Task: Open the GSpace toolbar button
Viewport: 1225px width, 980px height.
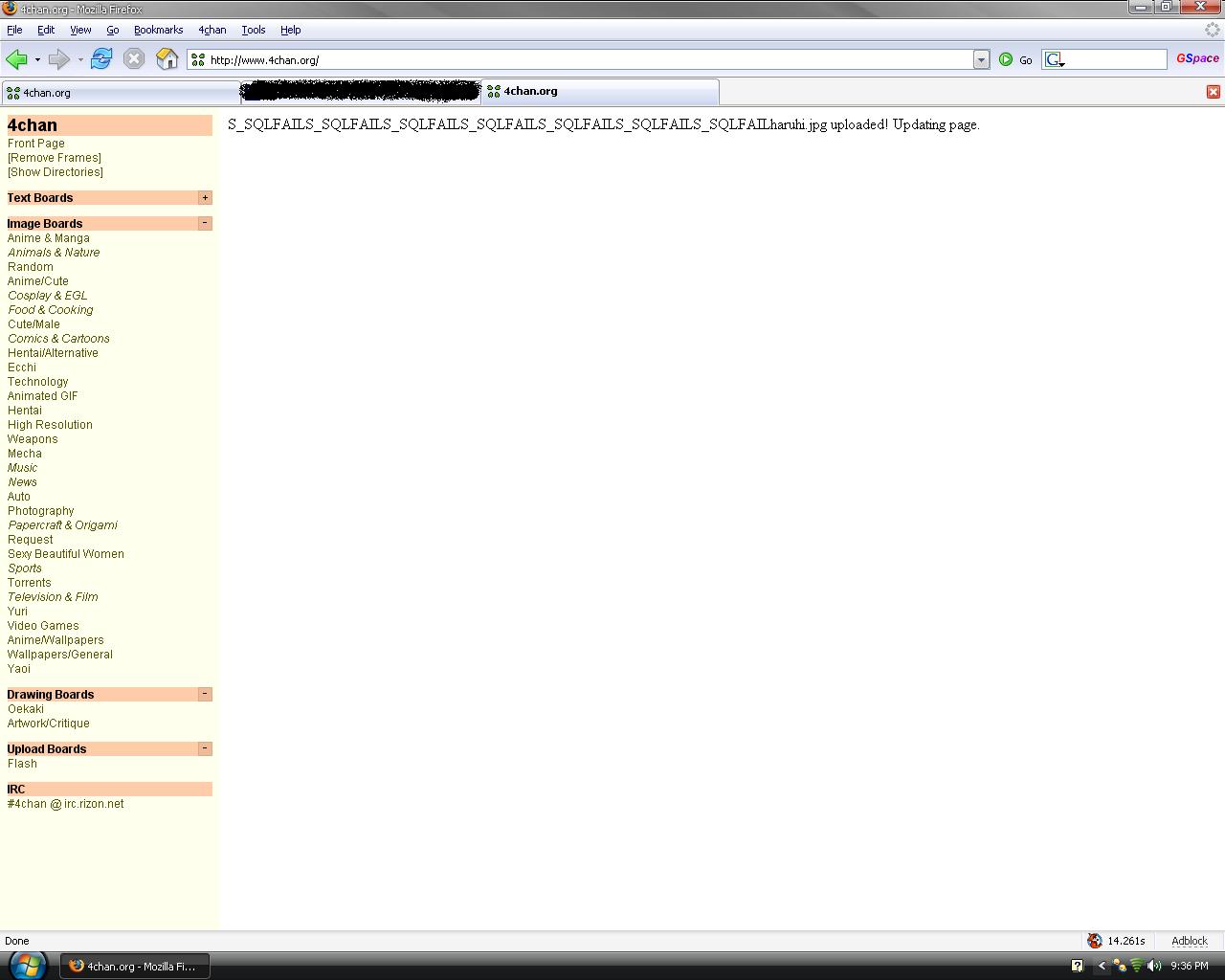Action: [1197, 58]
